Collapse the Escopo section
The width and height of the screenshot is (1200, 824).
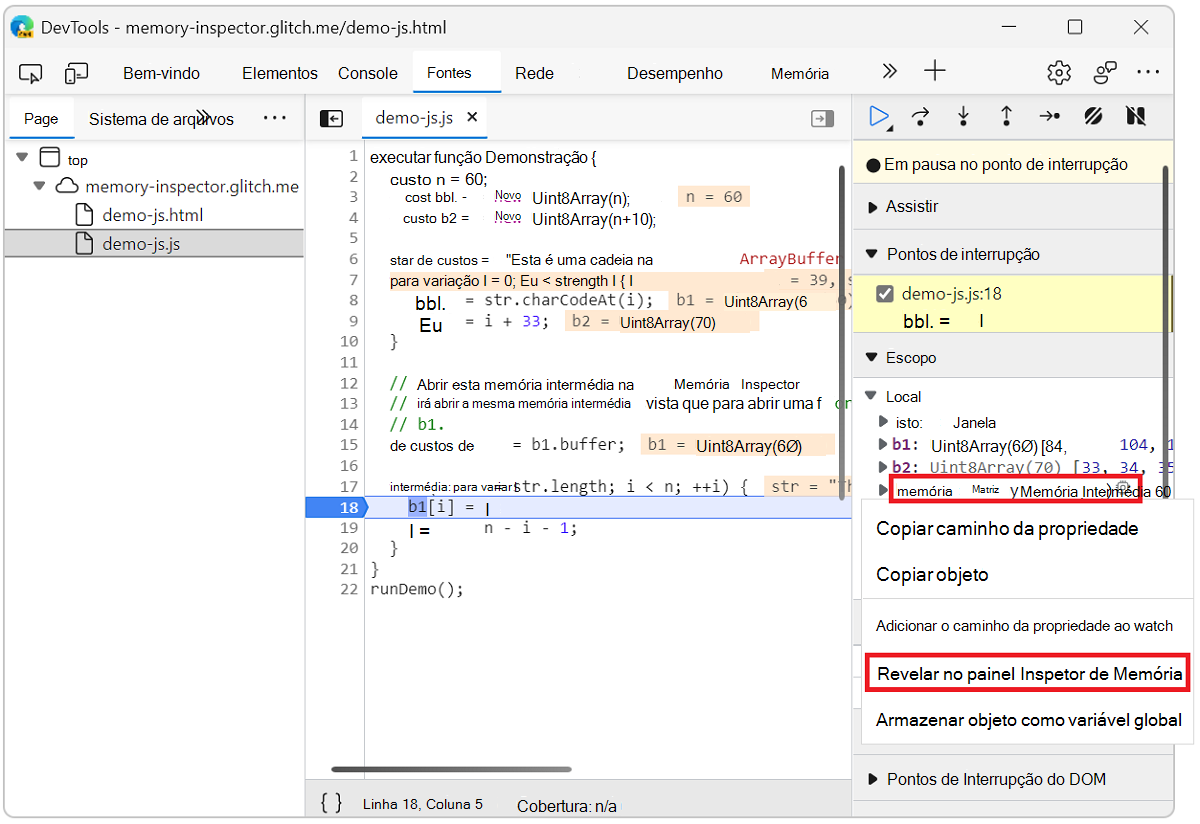[874, 356]
